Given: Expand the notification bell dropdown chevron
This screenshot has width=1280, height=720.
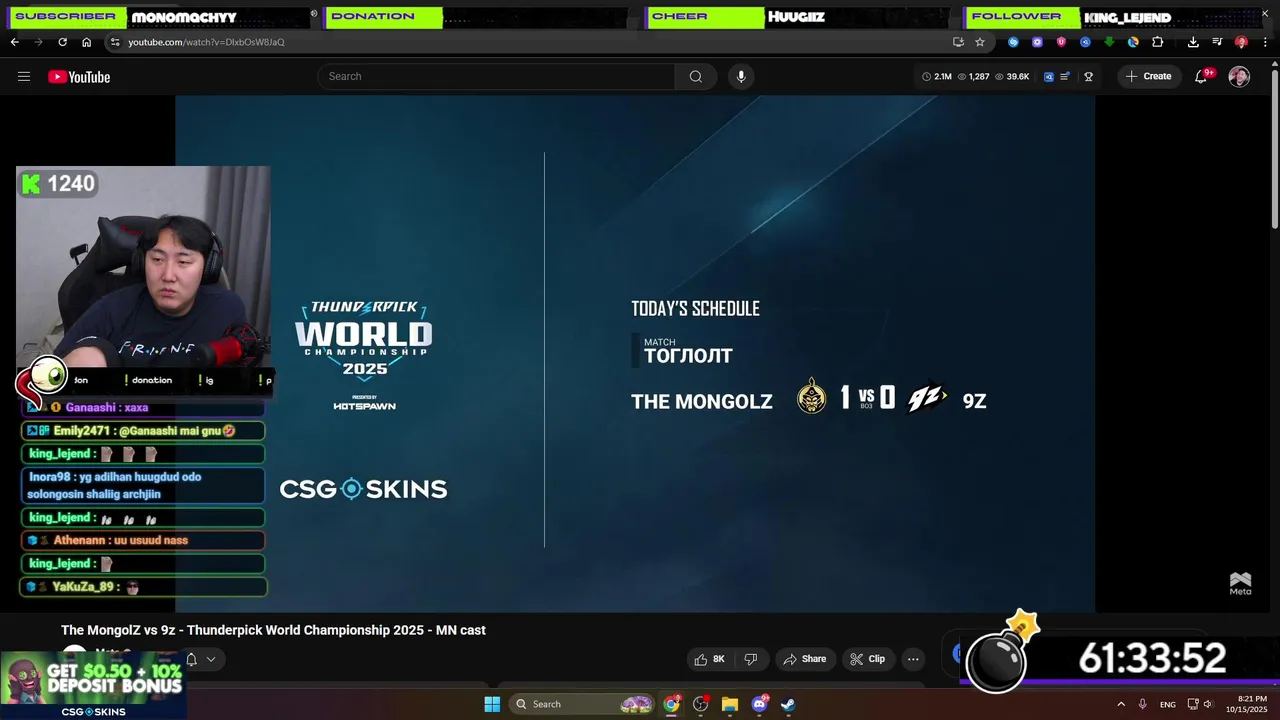Looking at the screenshot, I should pyautogui.click(x=211, y=660).
